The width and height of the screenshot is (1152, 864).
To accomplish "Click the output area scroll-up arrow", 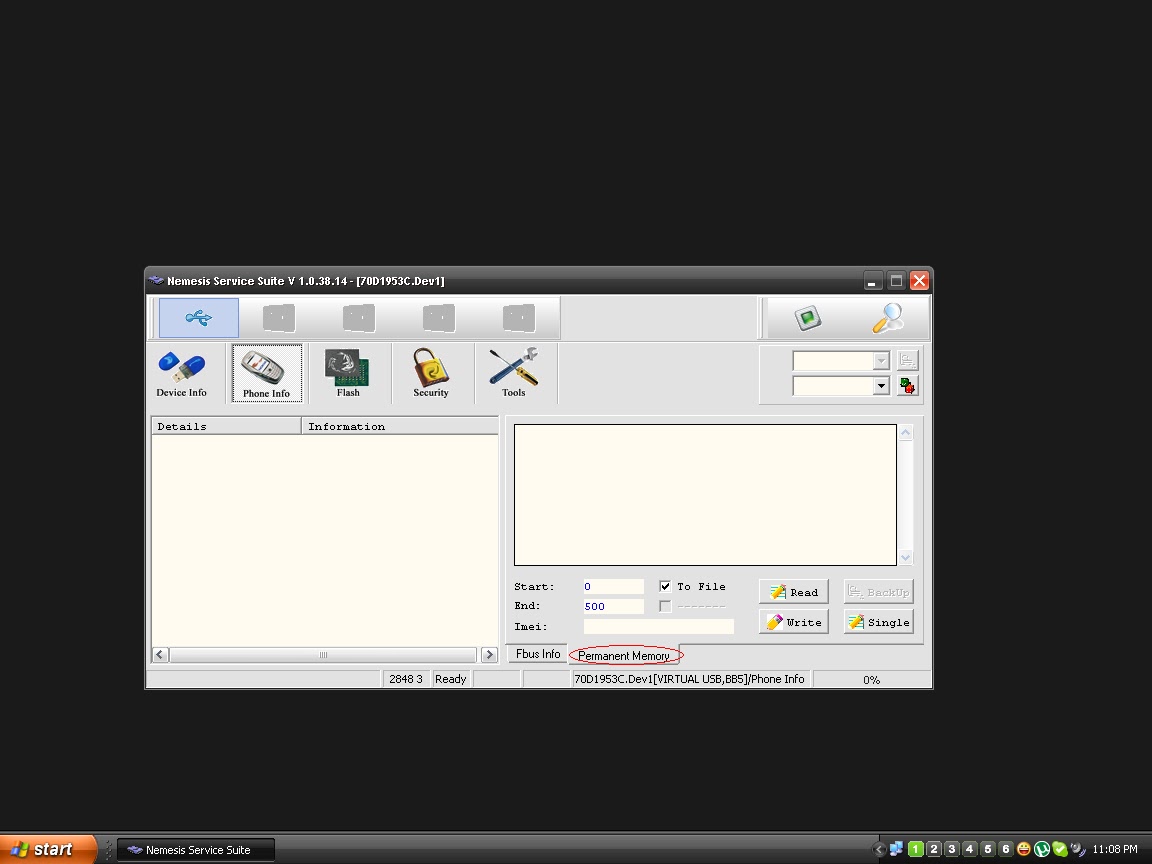I will pos(905,433).
